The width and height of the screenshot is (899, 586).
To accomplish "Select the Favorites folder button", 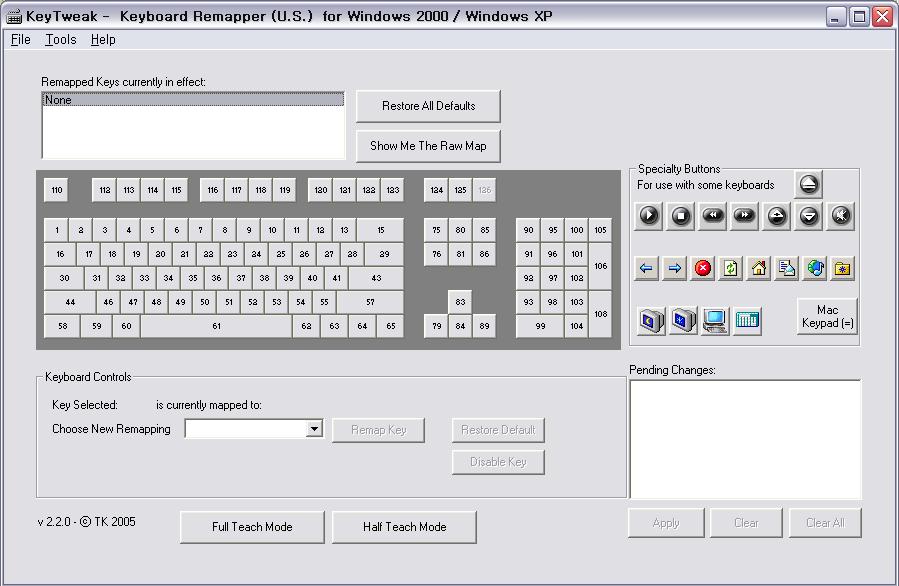I will pos(842,268).
